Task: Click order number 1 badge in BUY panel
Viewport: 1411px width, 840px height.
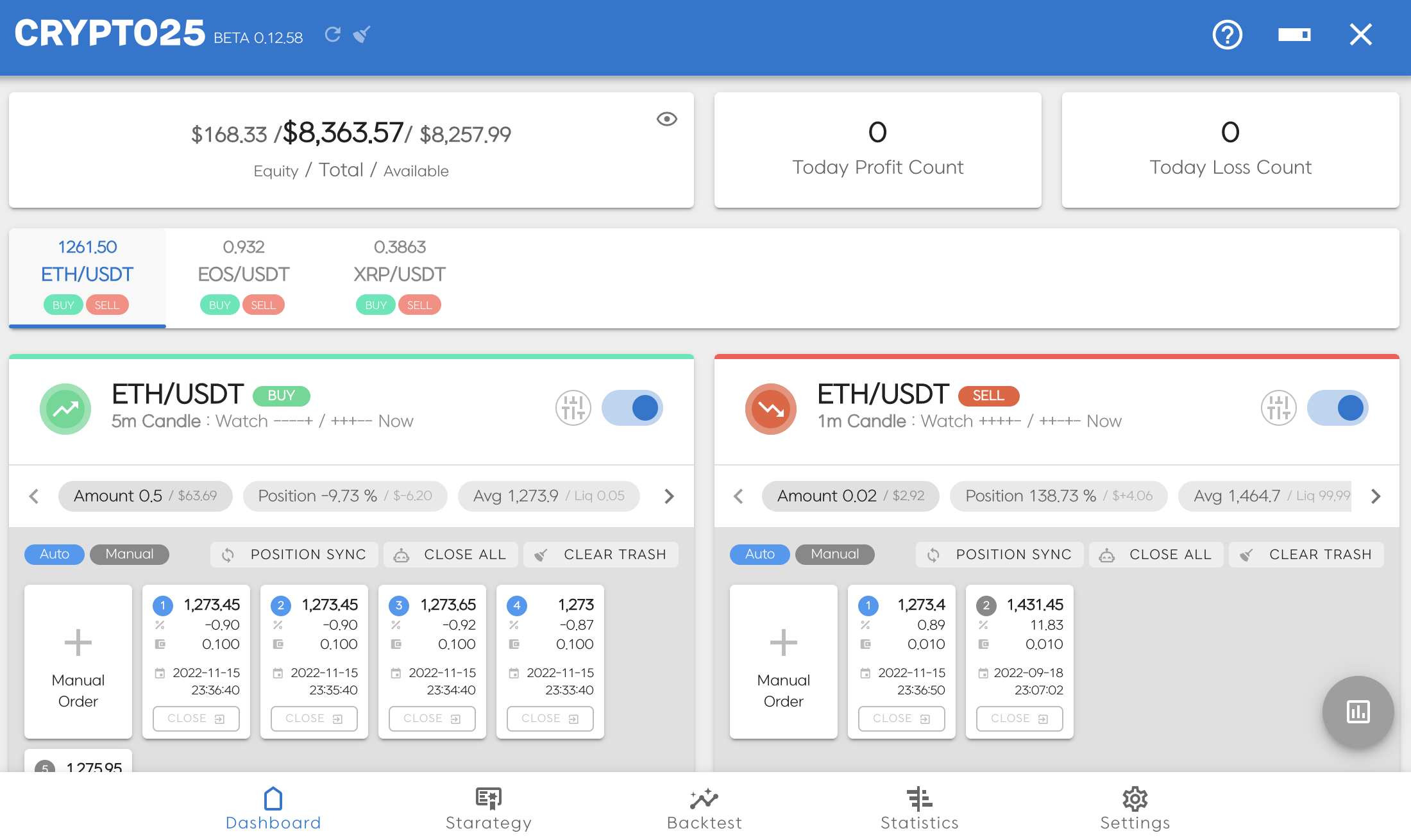Action: (163, 605)
